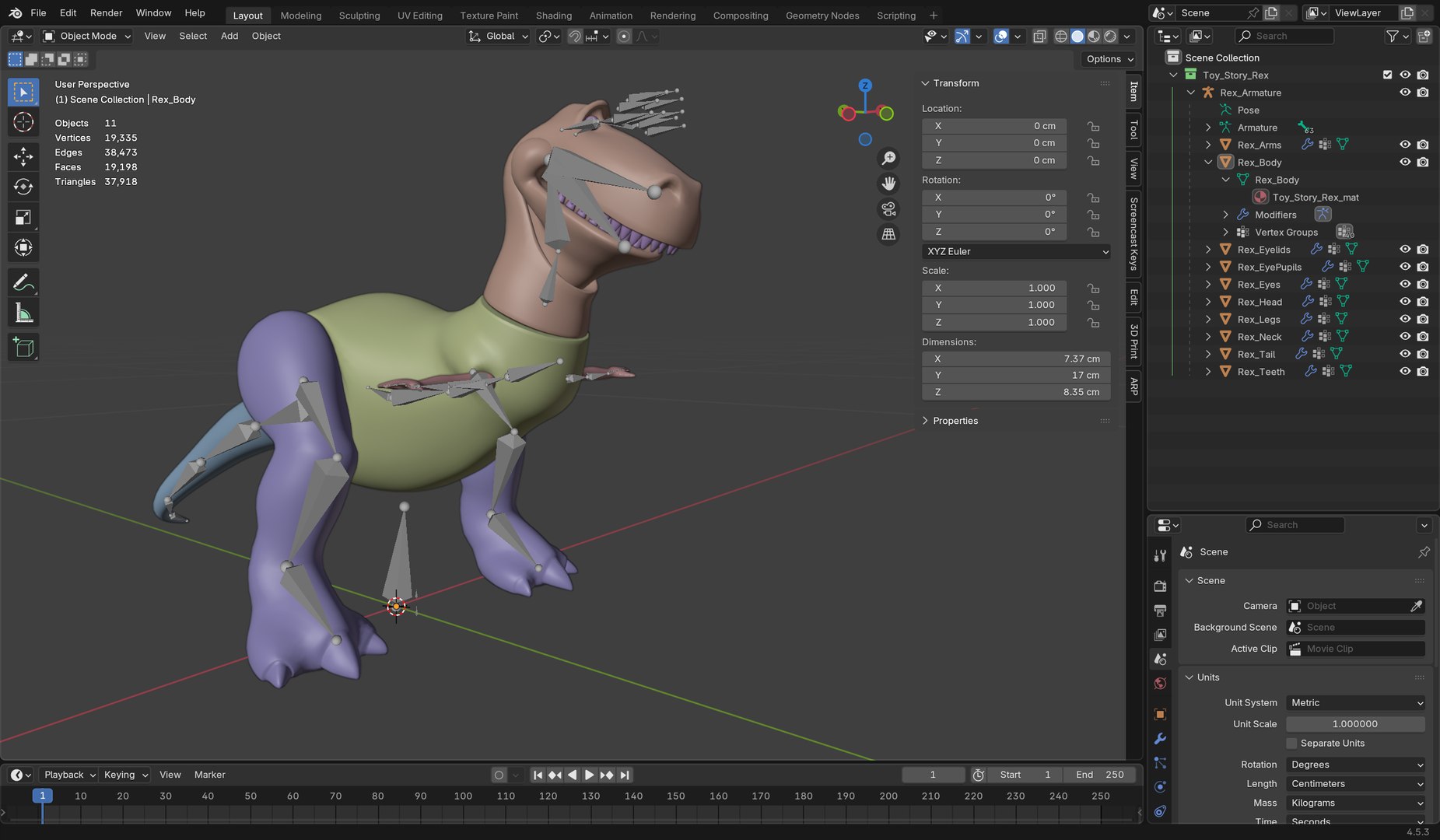Open the Output properties tab icon
This screenshot has width=1440, height=840.
pyautogui.click(x=1160, y=611)
